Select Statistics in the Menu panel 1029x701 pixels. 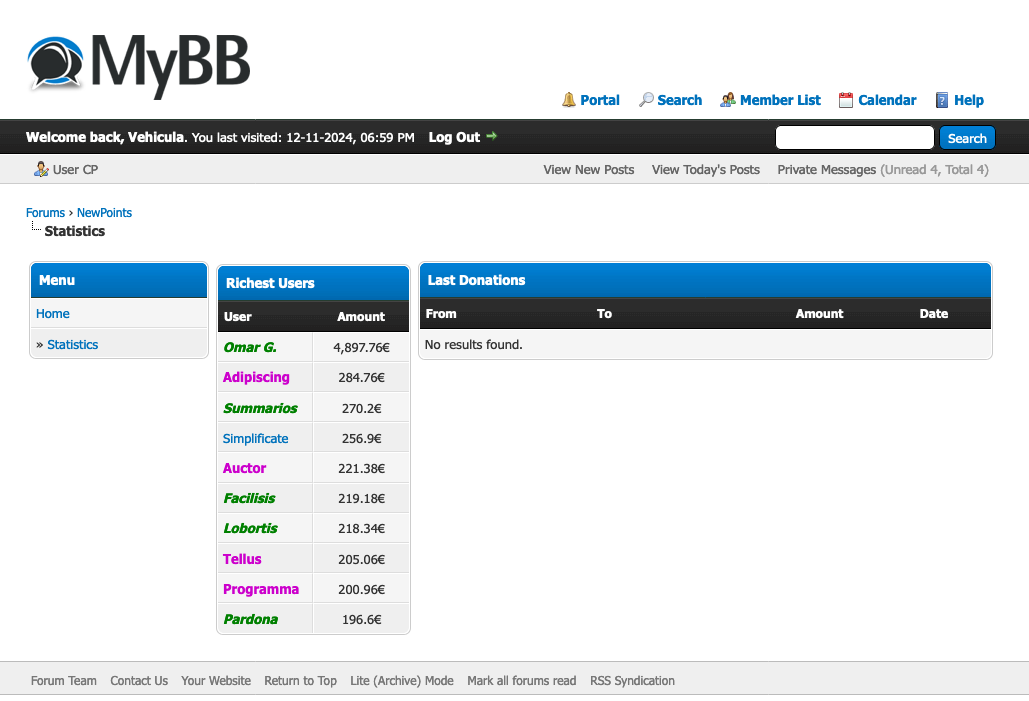tap(72, 345)
